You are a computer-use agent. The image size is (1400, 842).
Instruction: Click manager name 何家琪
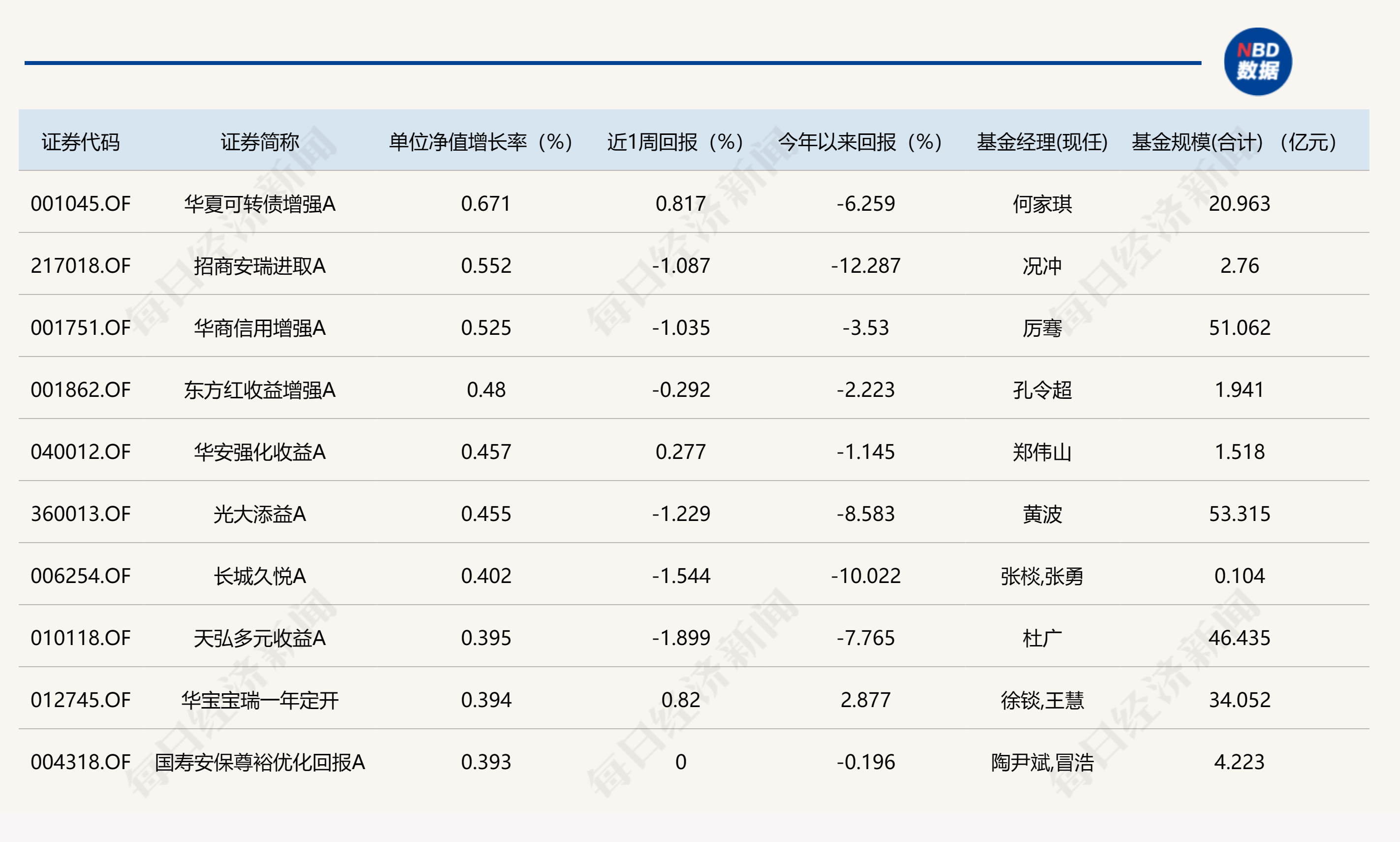click(1042, 204)
